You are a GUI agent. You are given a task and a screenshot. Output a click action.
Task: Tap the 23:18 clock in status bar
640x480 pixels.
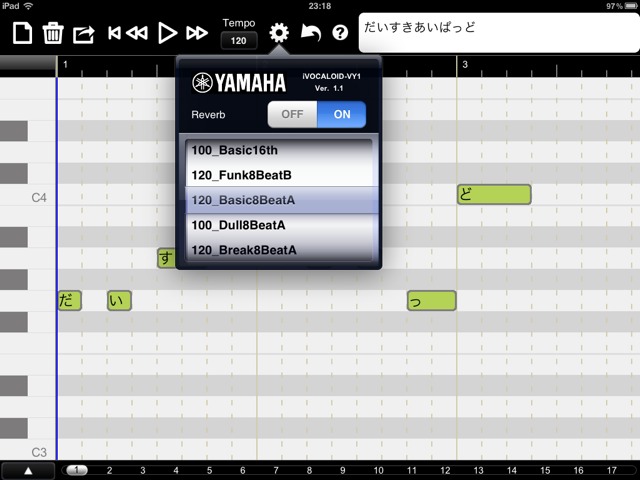point(320,6)
